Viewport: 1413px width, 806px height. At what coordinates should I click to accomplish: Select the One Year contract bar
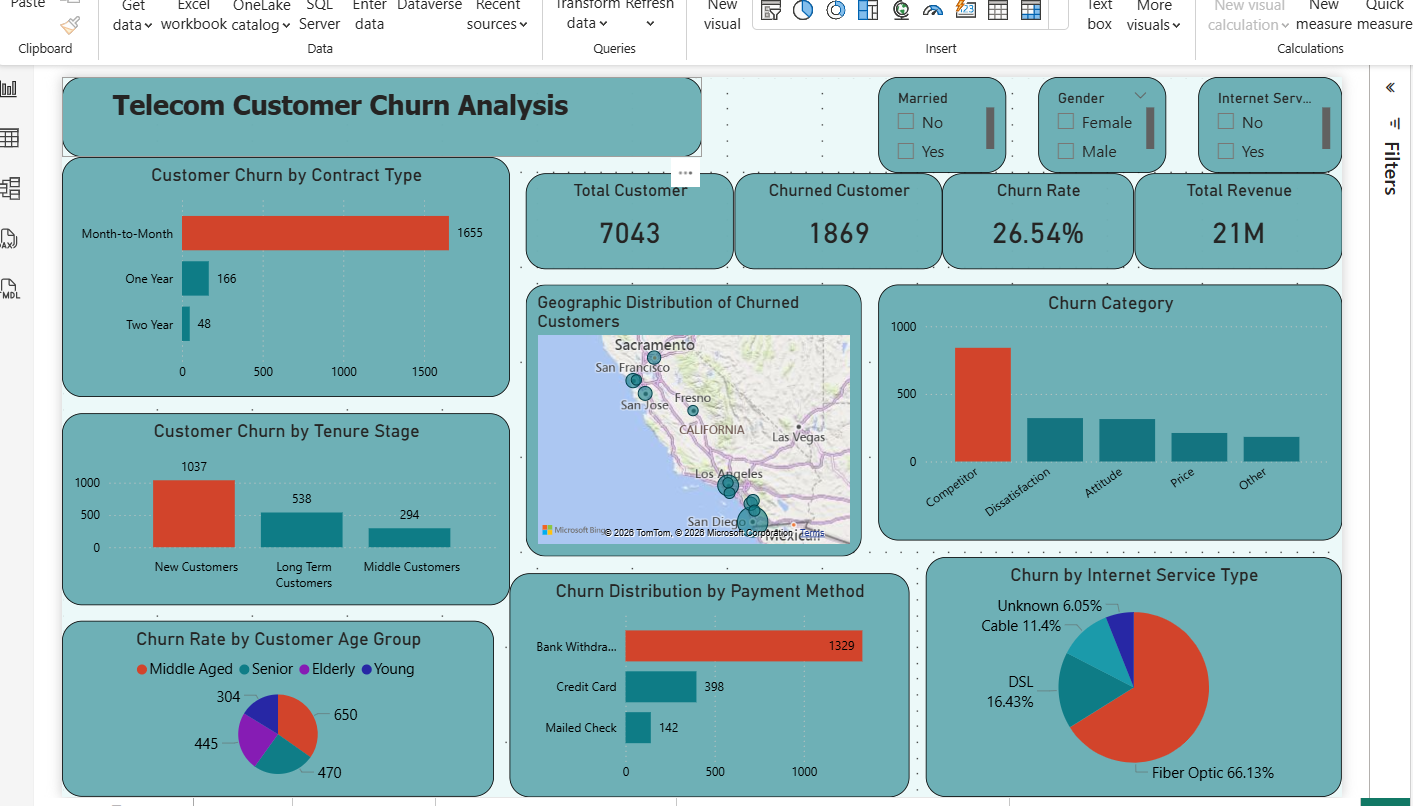pos(195,278)
